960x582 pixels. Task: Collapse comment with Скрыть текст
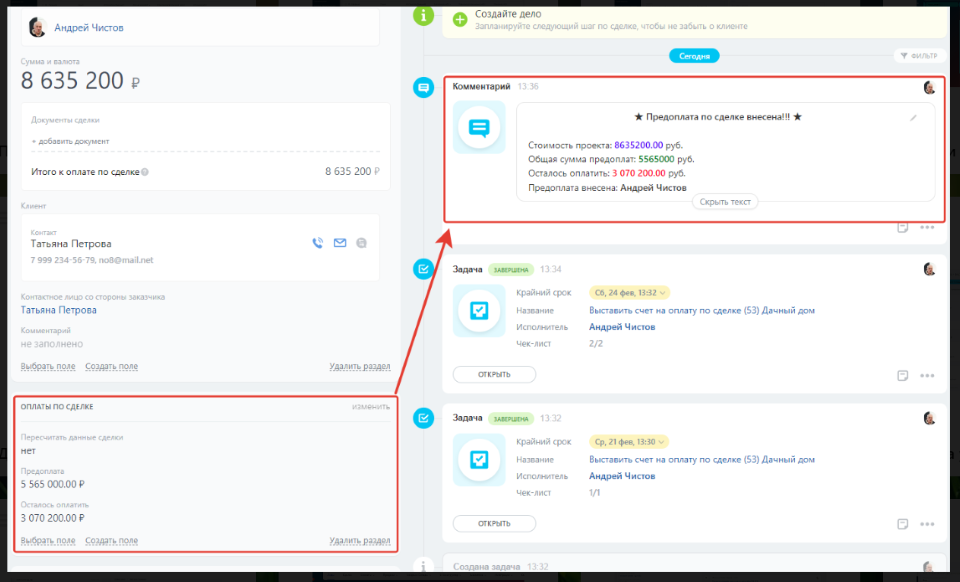[724, 202]
